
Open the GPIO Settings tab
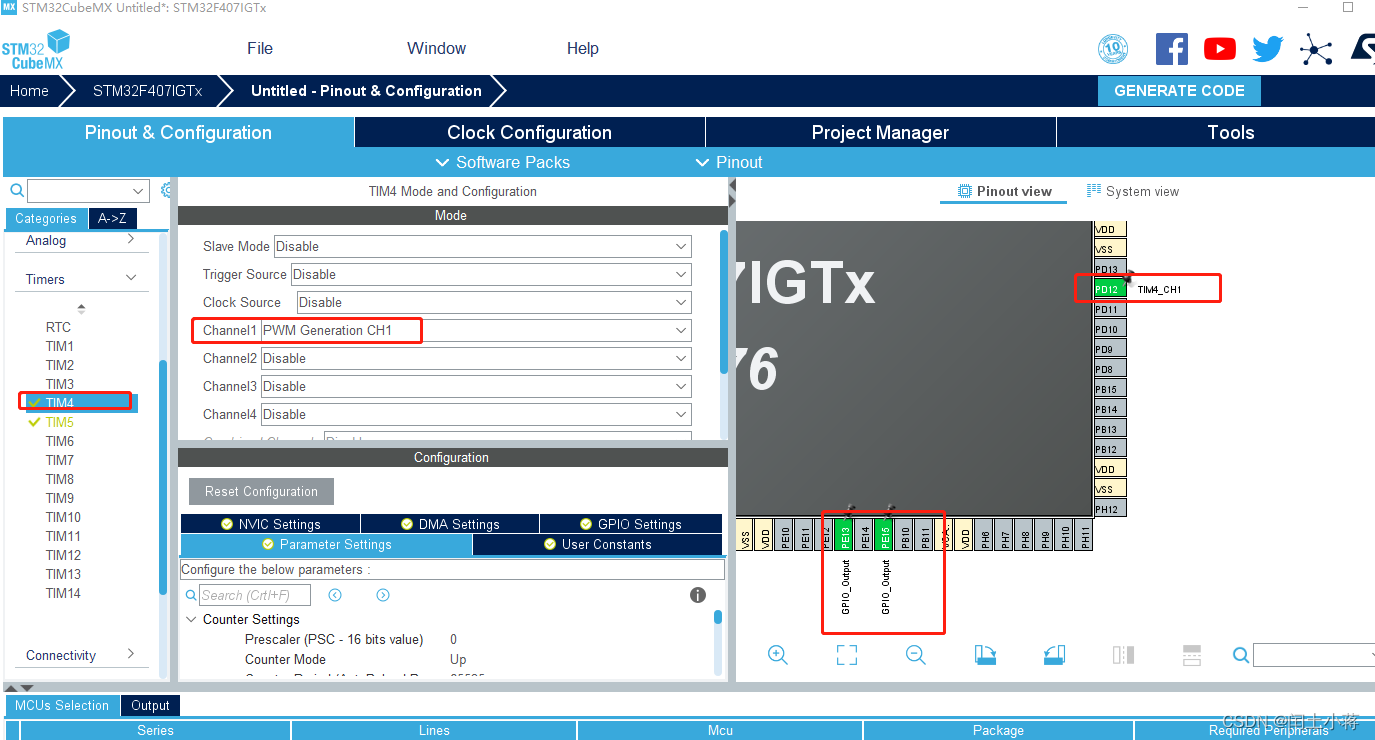click(630, 524)
